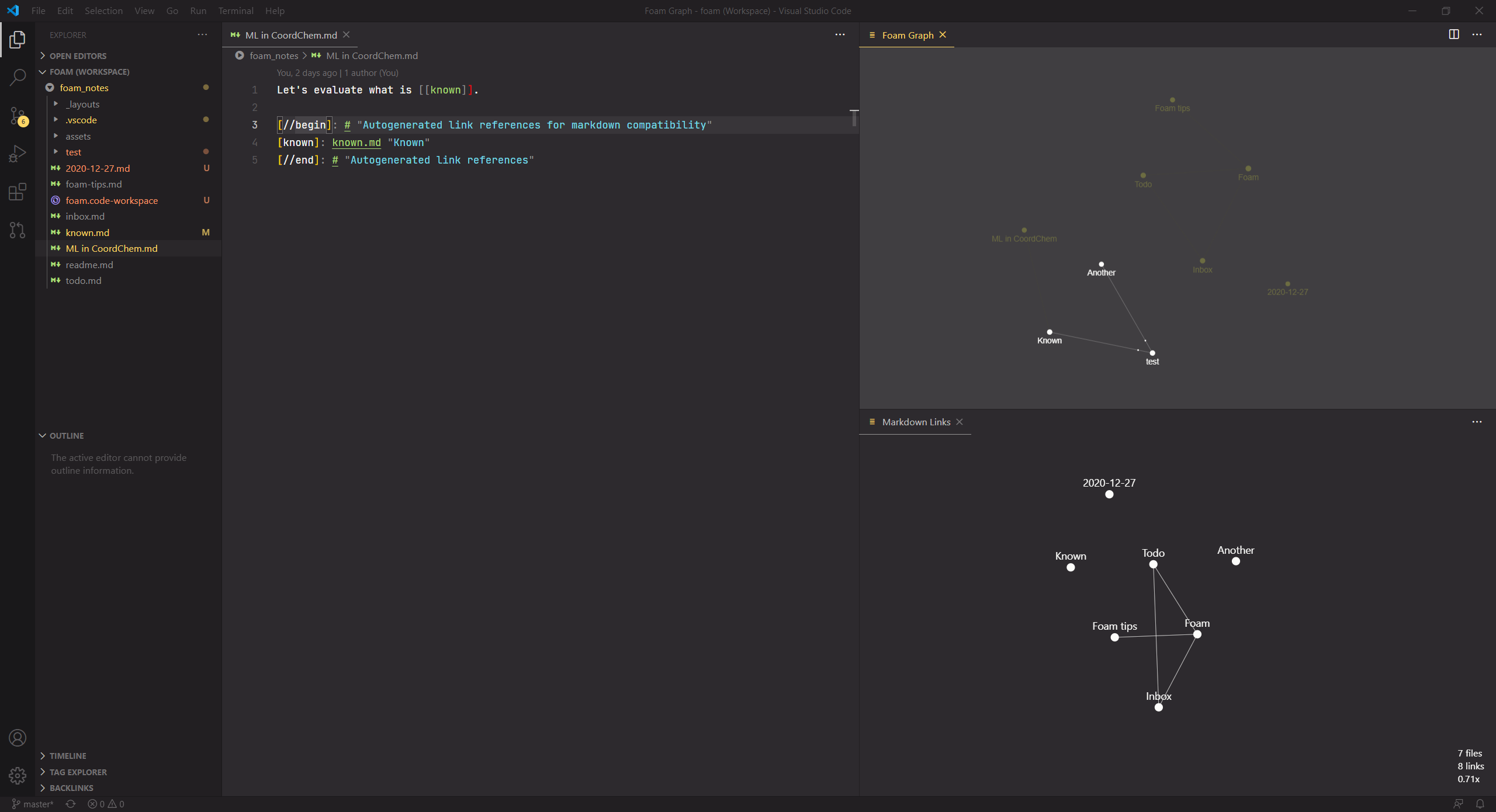The image size is (1496, 812).
Task: Click the foam_notes breadcrumb
Action: [x=273, y=55]
